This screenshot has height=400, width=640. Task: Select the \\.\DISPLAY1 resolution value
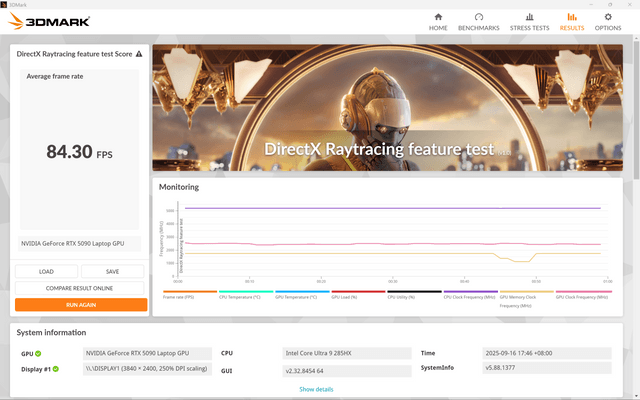coord(147,369)
